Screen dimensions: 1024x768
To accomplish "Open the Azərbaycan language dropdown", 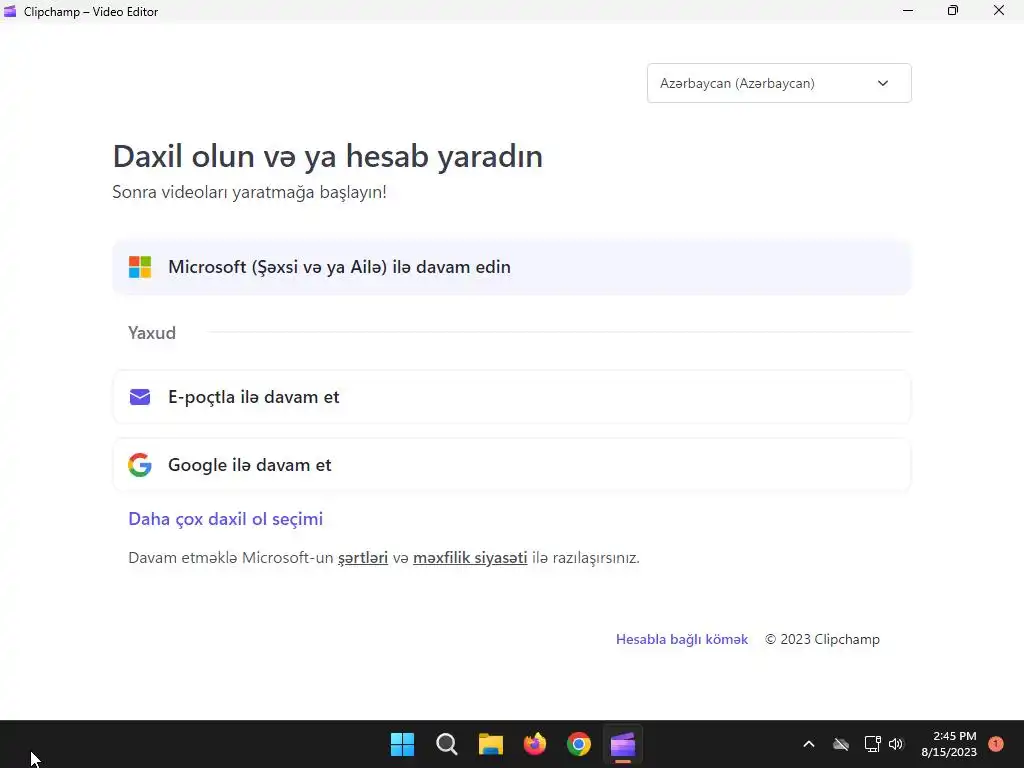I will click(x=779, y=83).
